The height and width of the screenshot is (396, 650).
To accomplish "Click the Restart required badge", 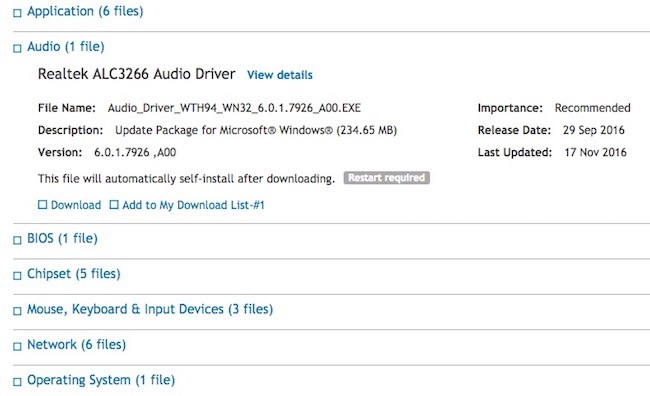I will point(386,178).
